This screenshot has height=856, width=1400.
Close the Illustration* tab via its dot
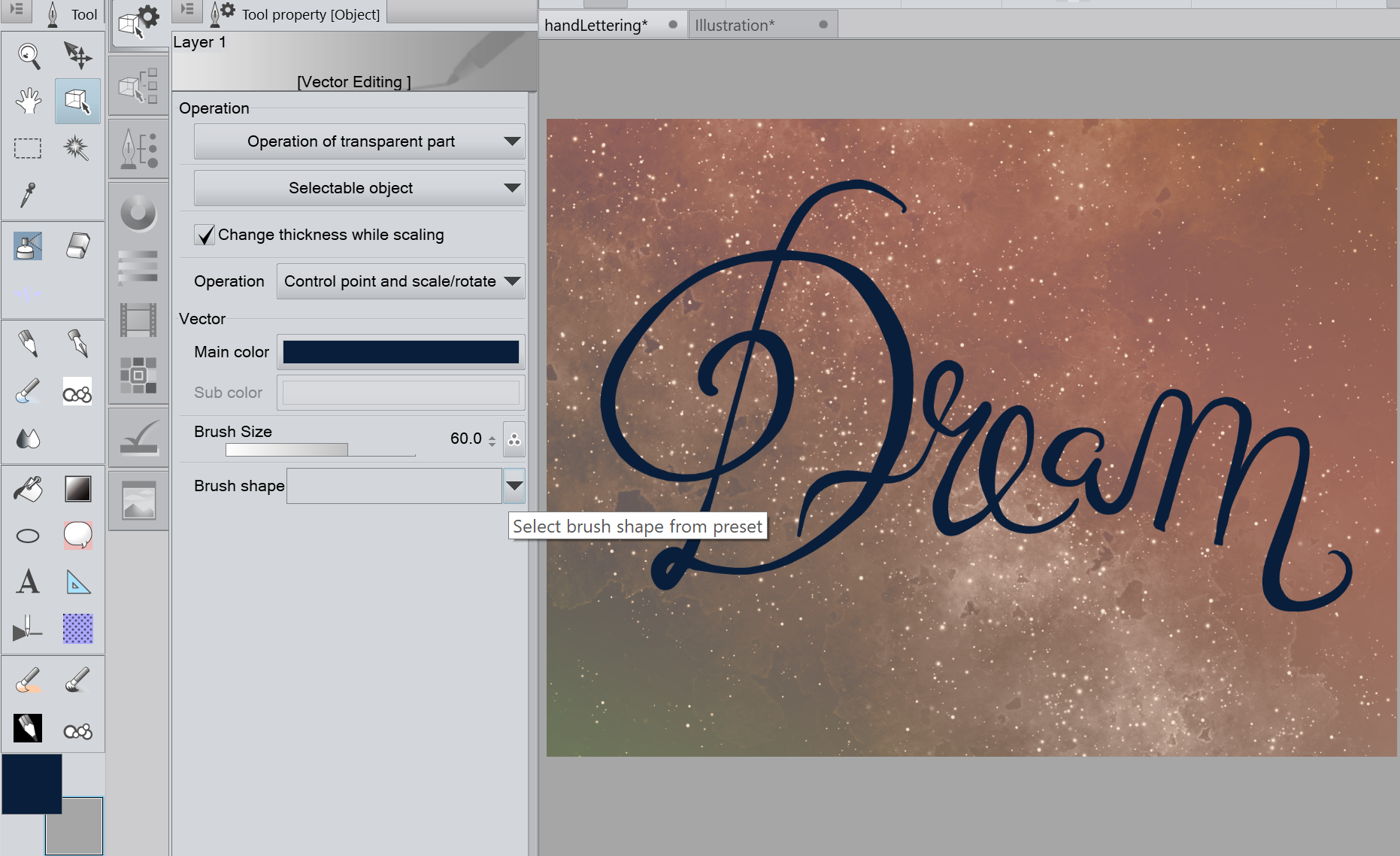823,25
